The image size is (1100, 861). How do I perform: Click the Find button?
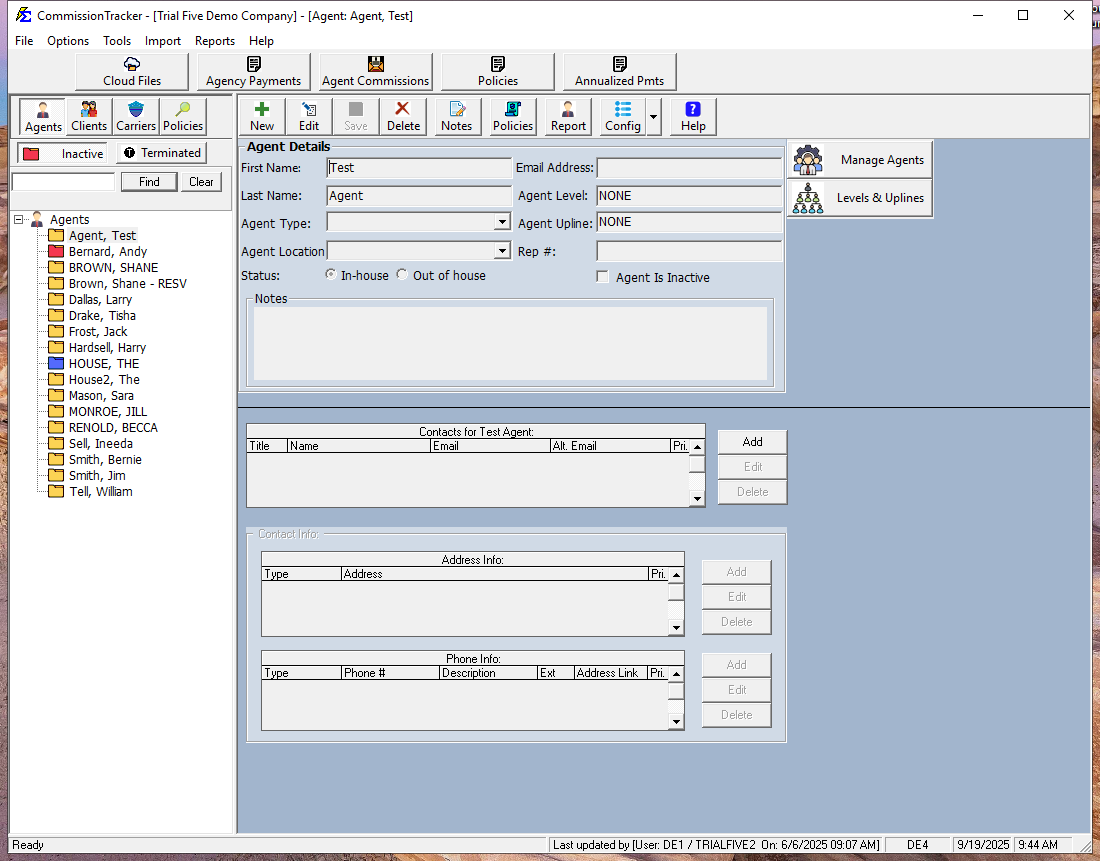(149, 182)
